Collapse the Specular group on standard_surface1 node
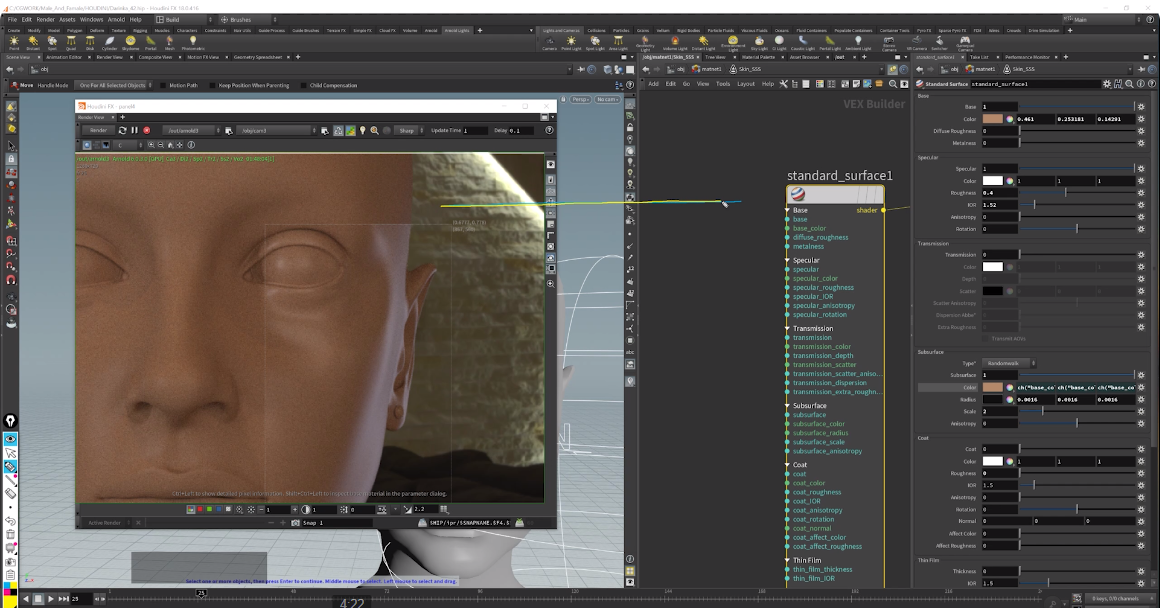Viewport: 1166px width, 608px height. coord(788,260)
